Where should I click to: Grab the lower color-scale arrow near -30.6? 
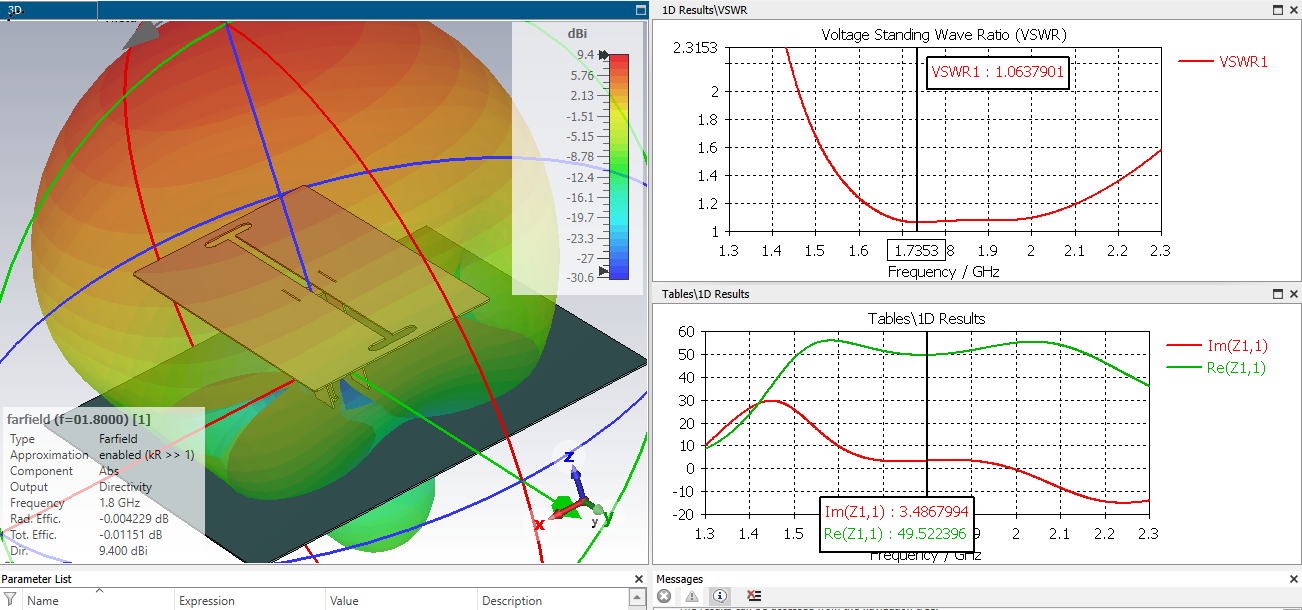point(603,271)
